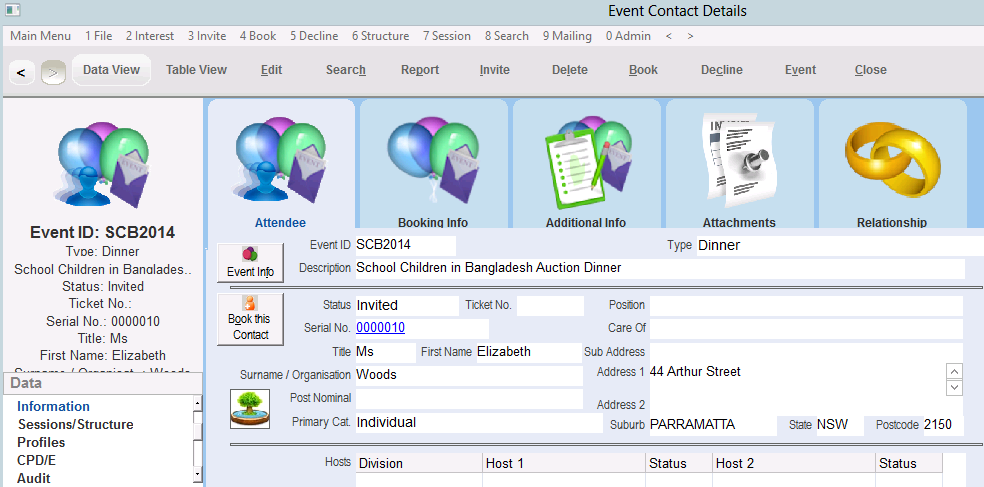The height and width of the screenshot is (487, 984).
Task: Click the tree icon beside Surname
Action: pyautogui.click(x=250, y=409)
